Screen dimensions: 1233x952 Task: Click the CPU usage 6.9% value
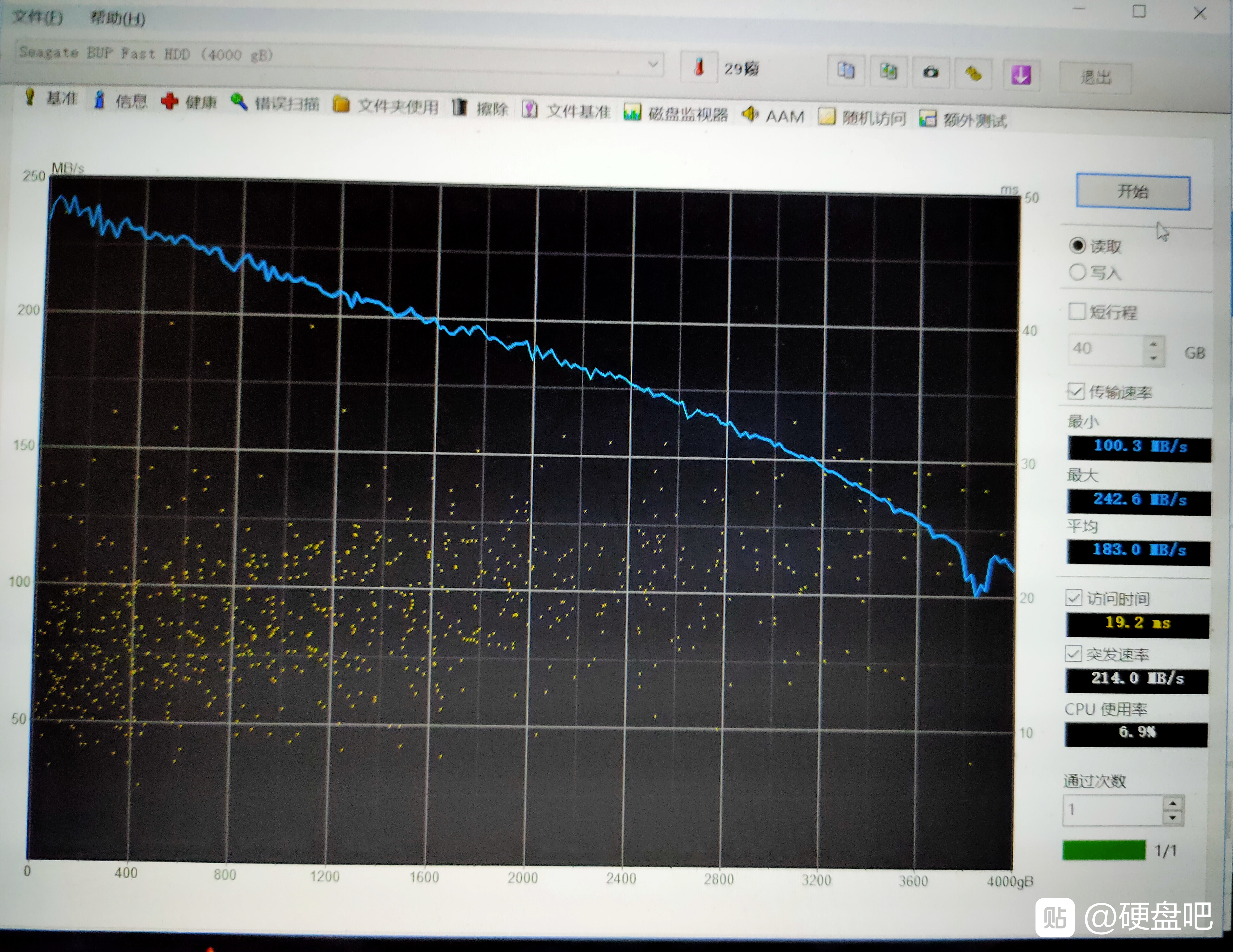1136,734
